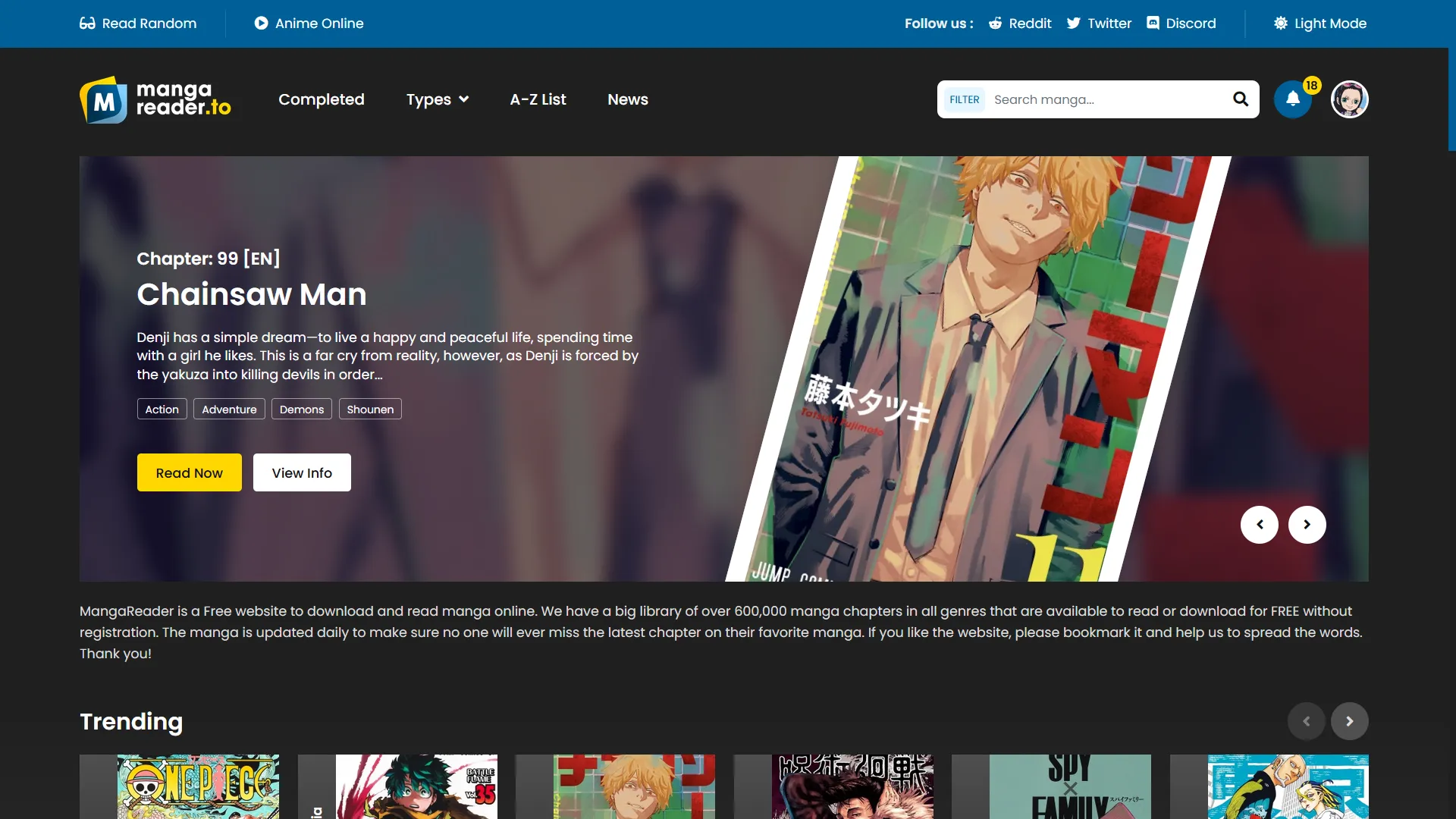Image resolution: width=1456 pixels, height=819 pixels.
Task: Select the Adventure genre tag
Action: pos(229,409)
